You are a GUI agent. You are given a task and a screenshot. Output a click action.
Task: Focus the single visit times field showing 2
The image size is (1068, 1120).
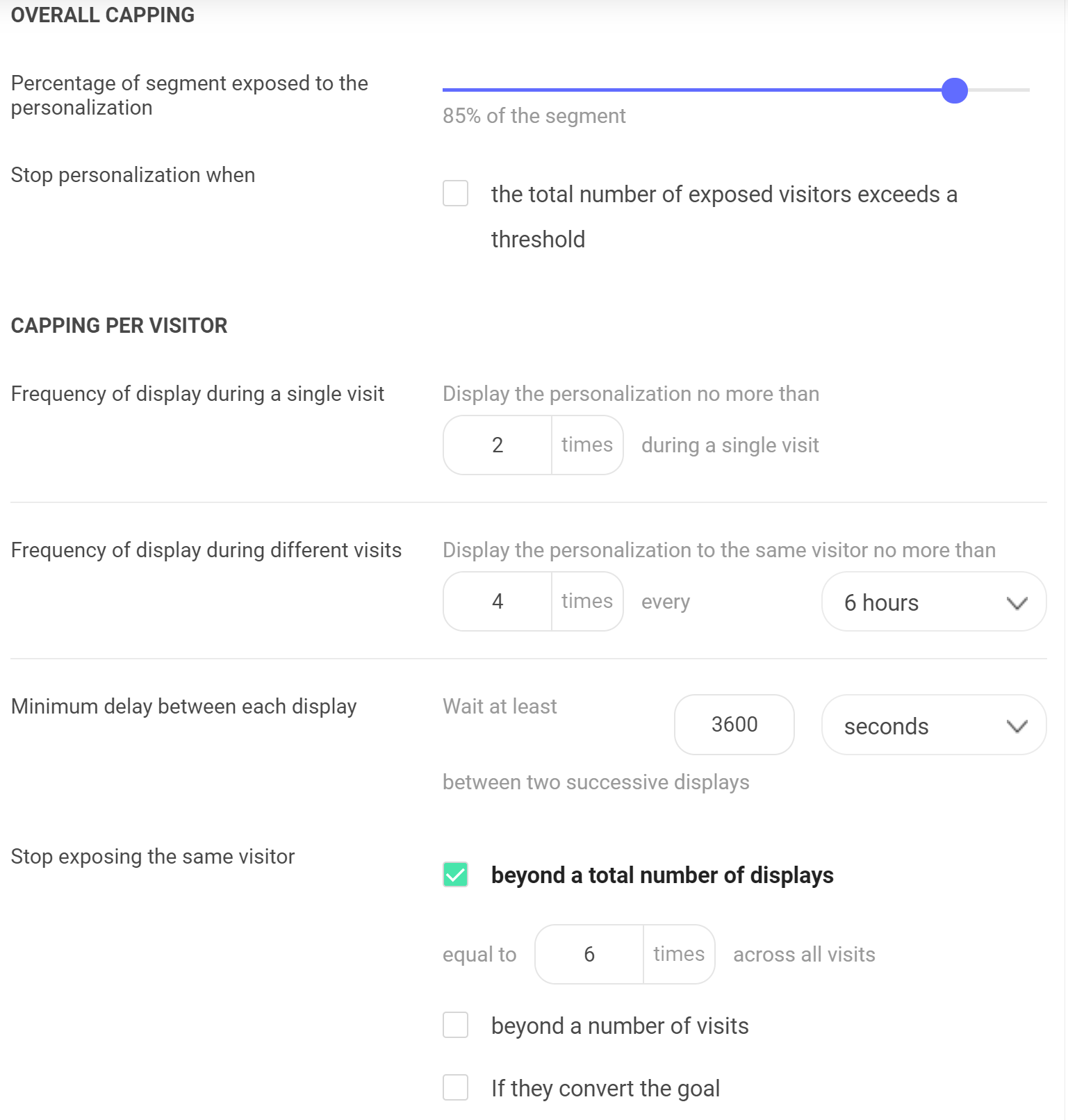point(498,445)
